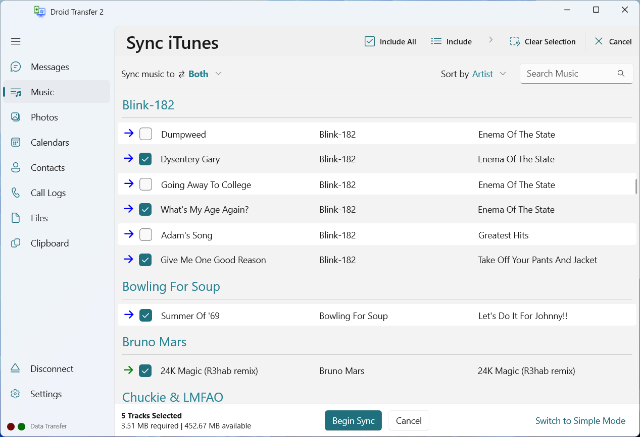
Task: Click Take Off Your Pants And Jacket album
Action: [538, 260]
